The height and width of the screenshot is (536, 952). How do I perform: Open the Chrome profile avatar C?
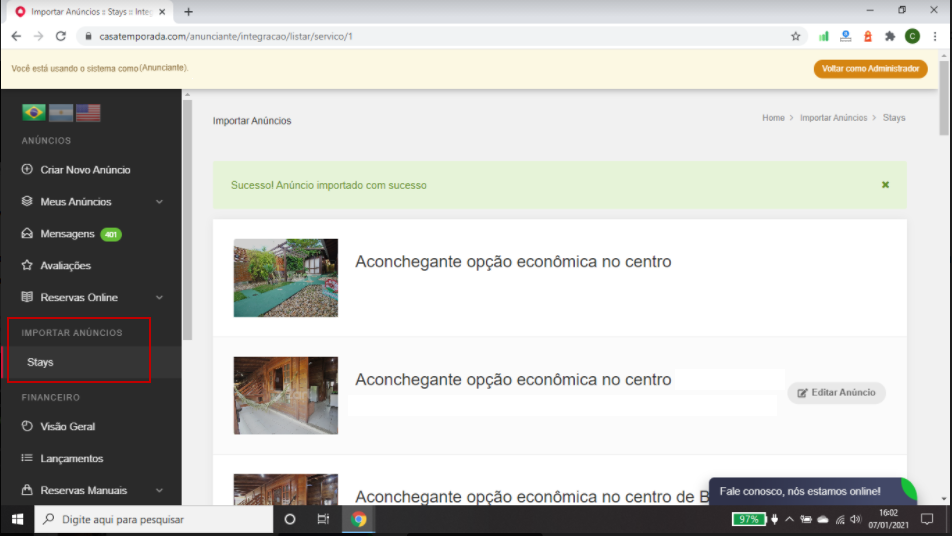pos(912,36)
